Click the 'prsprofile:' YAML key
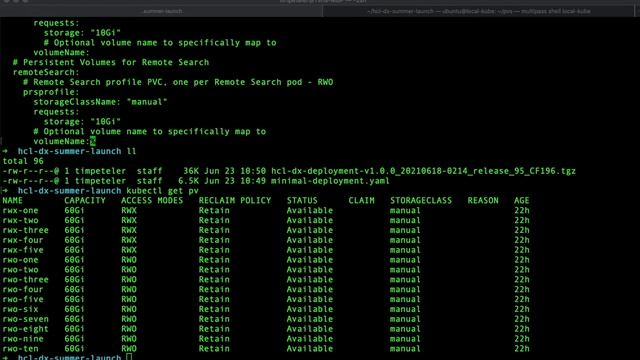The width and height of the screenshot is (640, 360). [51, 92]
